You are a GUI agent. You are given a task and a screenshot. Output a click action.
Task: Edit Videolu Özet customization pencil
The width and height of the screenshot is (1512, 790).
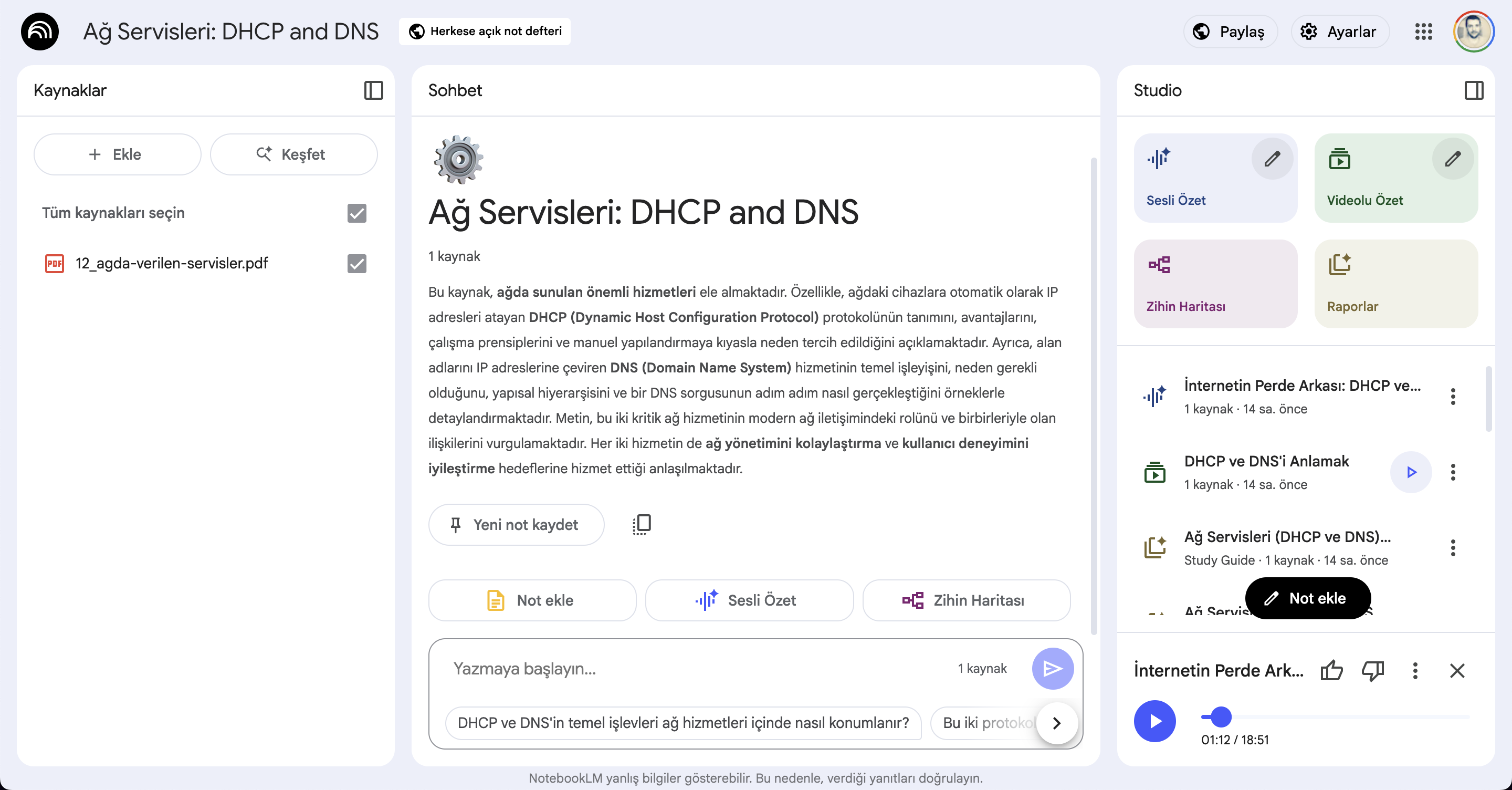[x=1452, y=159]
